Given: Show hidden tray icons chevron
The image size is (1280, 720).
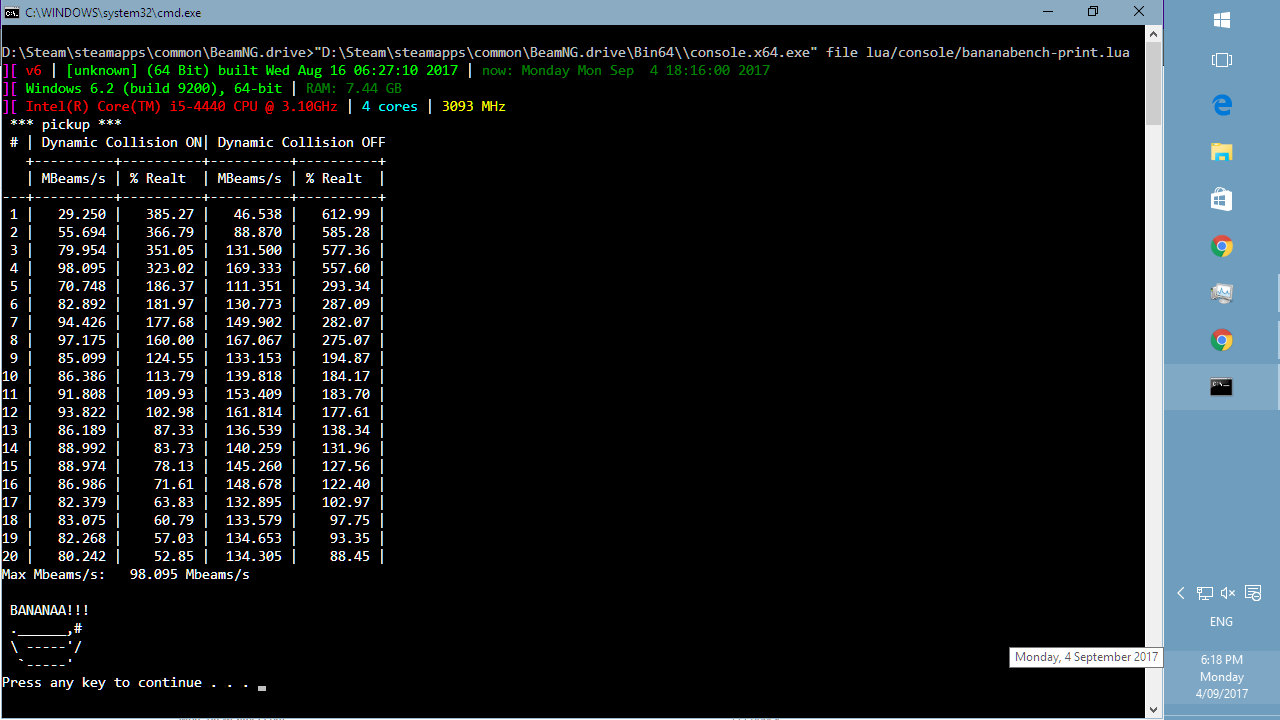Looking at the screenshot, I should pyautogui.click(x=1181, y=593).
